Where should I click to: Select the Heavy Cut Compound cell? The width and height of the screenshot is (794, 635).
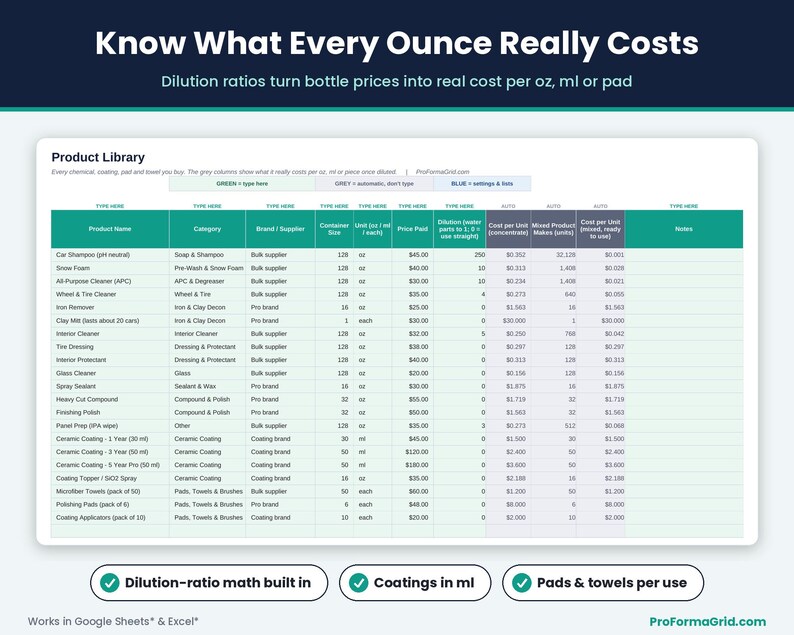pyautogui.click(x=110, y=400)
